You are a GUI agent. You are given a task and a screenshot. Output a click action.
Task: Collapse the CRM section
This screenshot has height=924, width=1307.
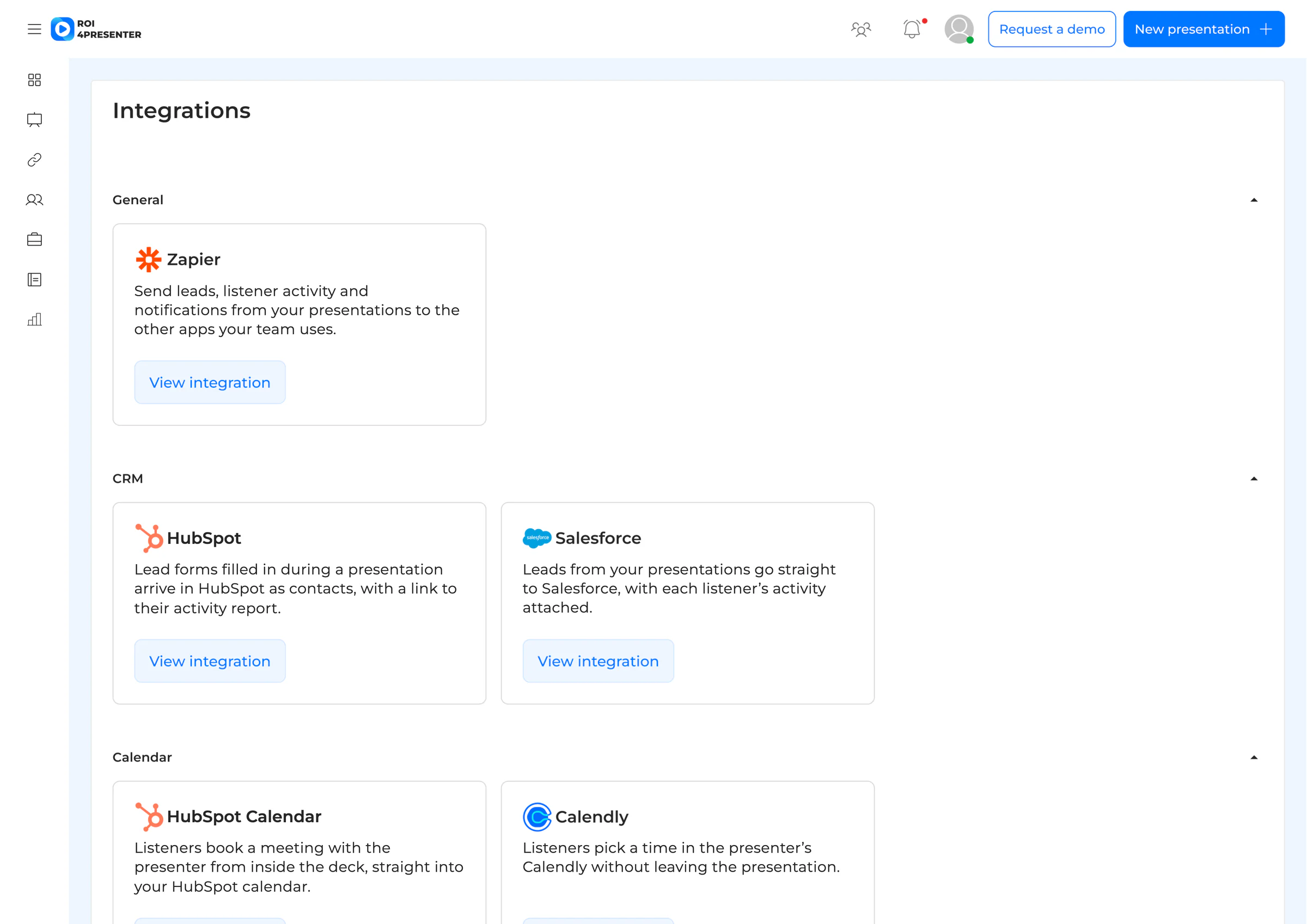(x=1254, y=479)
